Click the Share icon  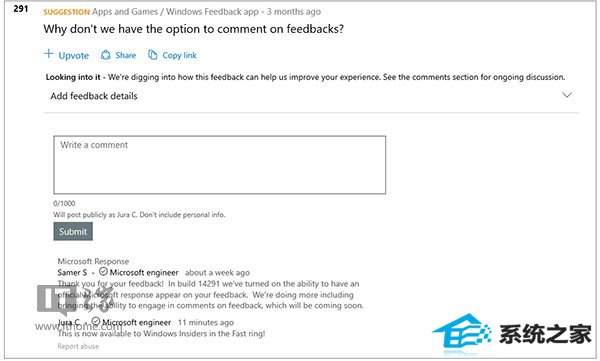point(106,55)
